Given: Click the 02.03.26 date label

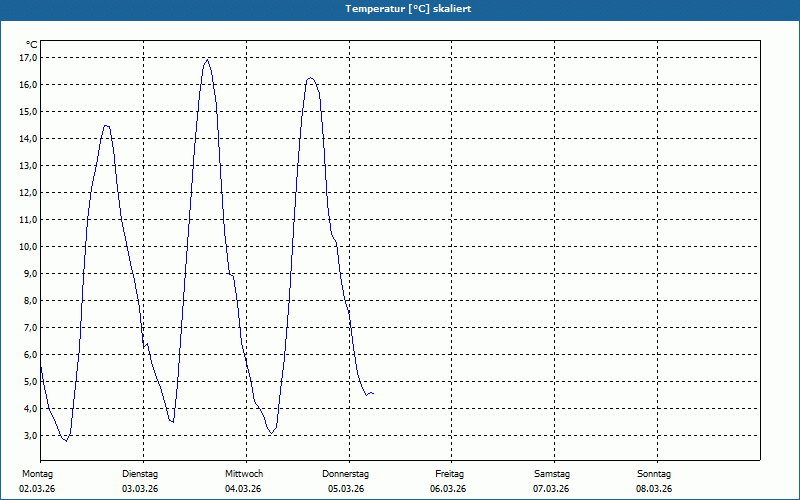Looking at the screenshot, I should (37, 489).
